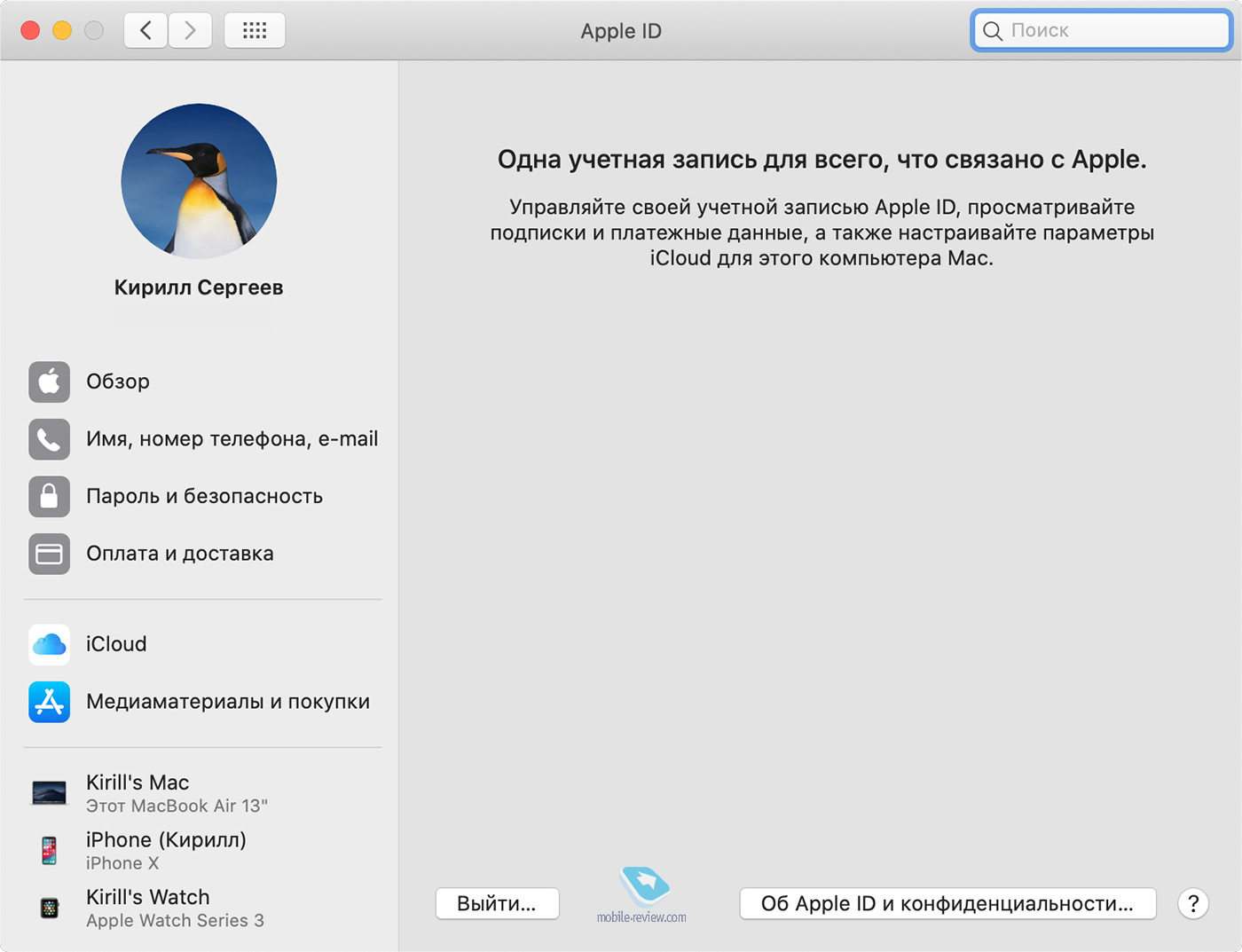Click the Apple logo Overview icon

(49, 382)
